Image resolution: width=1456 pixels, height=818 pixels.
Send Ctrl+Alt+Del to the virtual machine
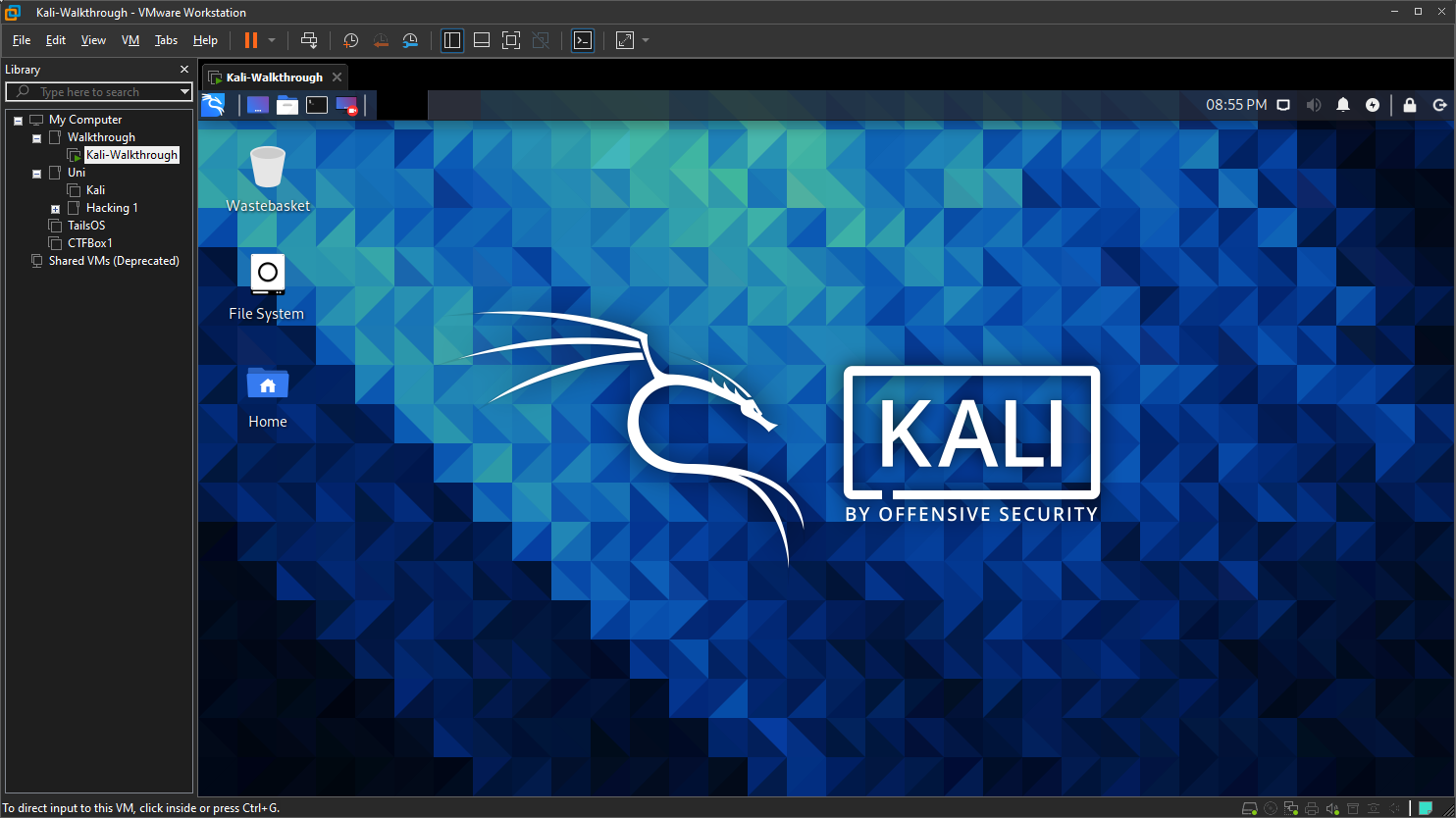[x=309, y=40]
